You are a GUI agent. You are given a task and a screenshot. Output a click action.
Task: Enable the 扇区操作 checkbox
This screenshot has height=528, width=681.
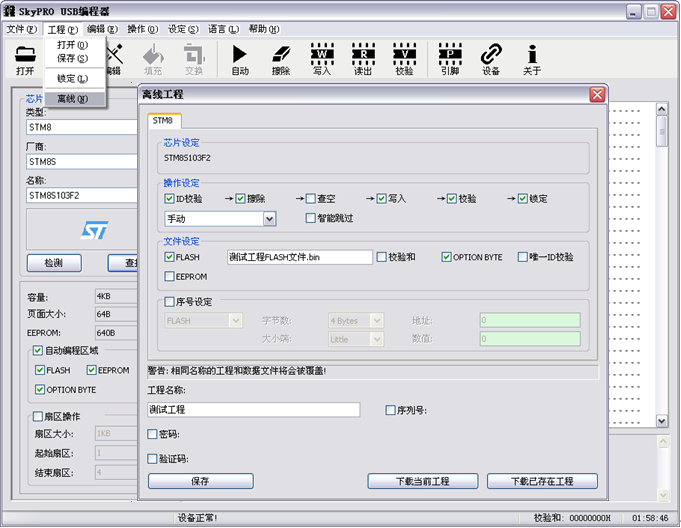coord(38,416)
